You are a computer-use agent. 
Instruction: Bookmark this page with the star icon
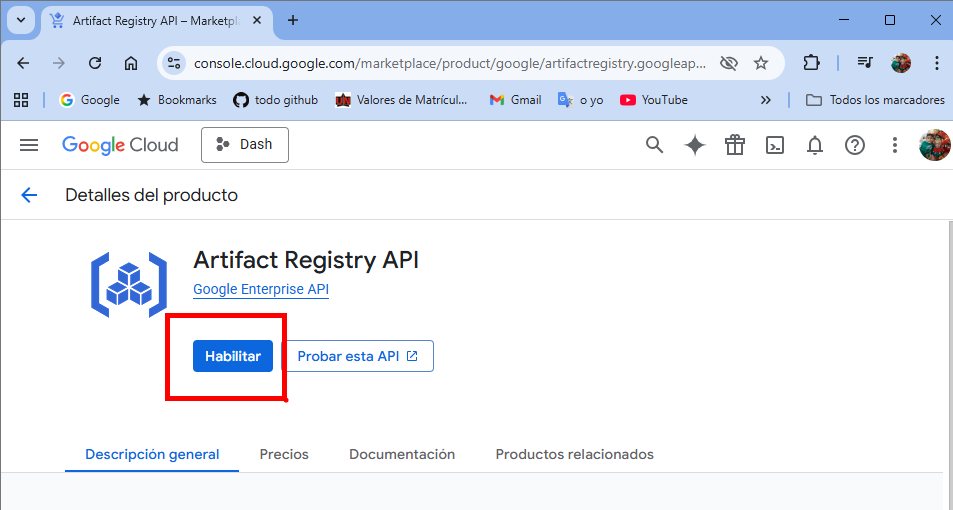point(761,63)
